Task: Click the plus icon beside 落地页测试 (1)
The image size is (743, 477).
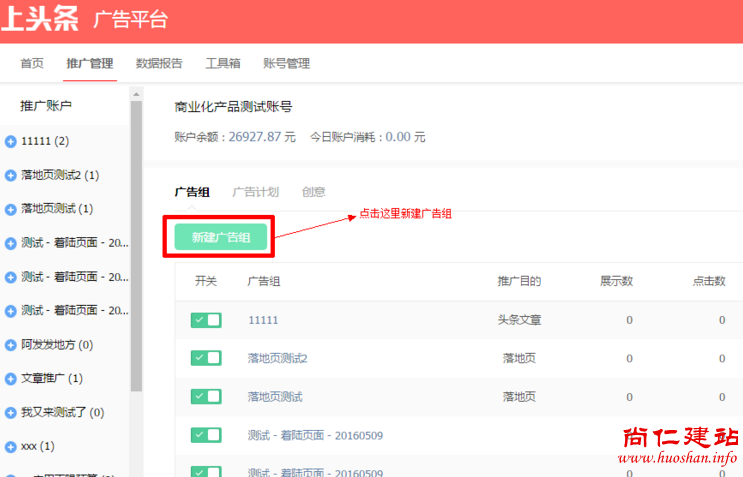Action: click(11, 209)
